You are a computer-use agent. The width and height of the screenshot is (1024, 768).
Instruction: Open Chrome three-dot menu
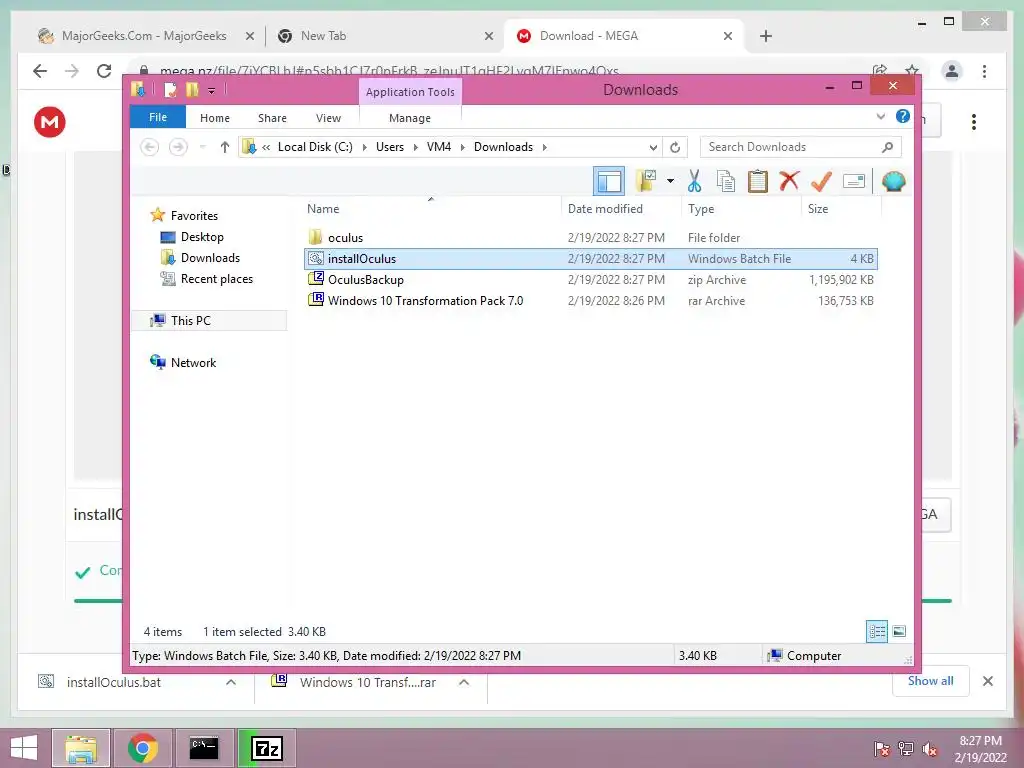984,71
